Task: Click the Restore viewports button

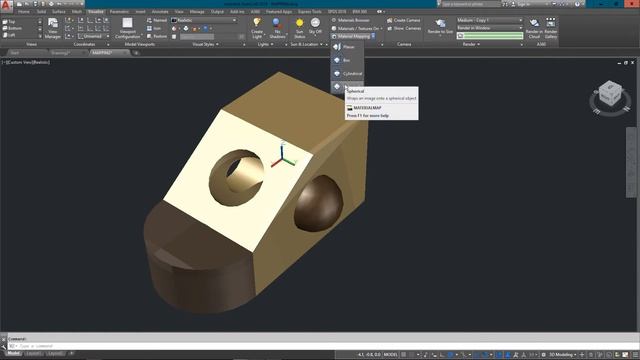Action: pyautogui.click(x=157, y=36)
